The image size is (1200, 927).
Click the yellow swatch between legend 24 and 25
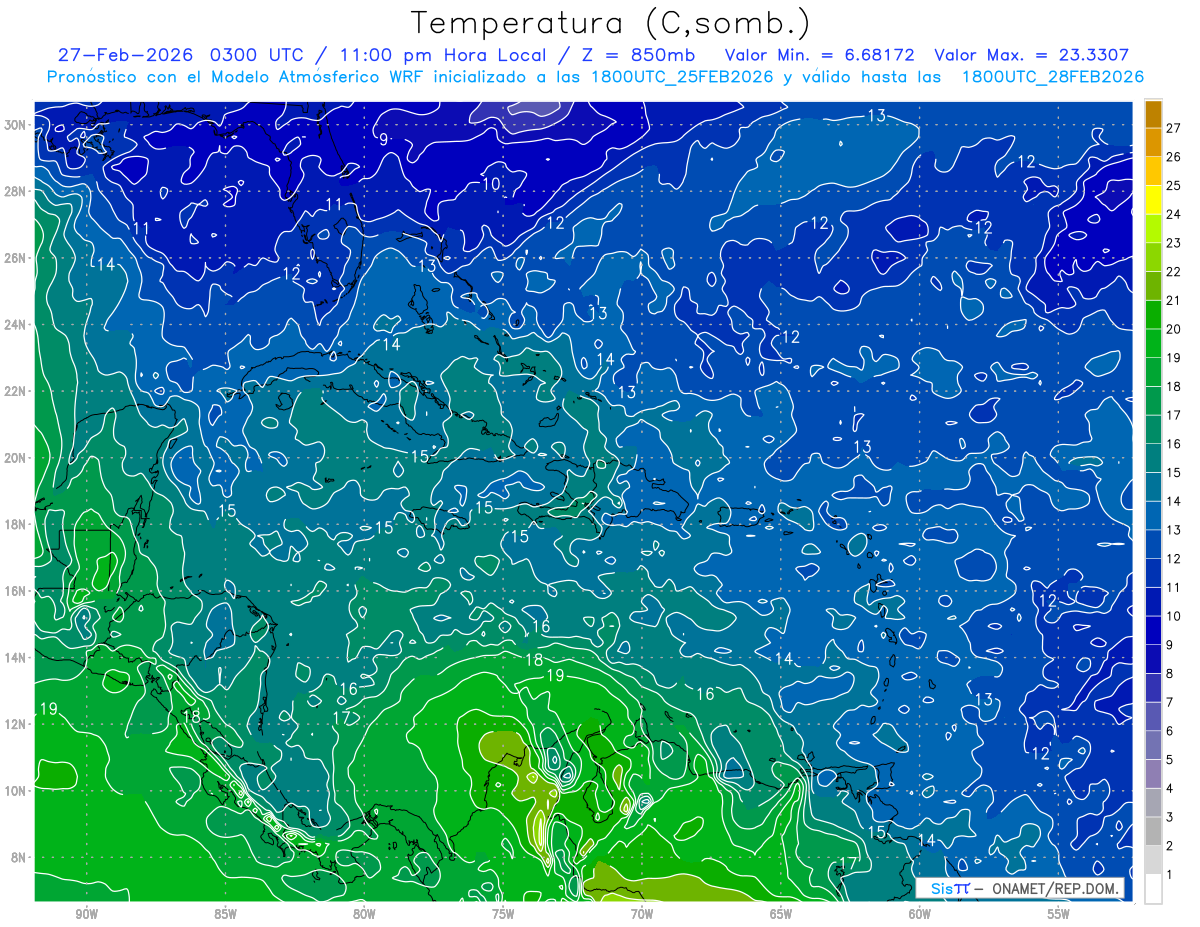tap(1153, 200)
